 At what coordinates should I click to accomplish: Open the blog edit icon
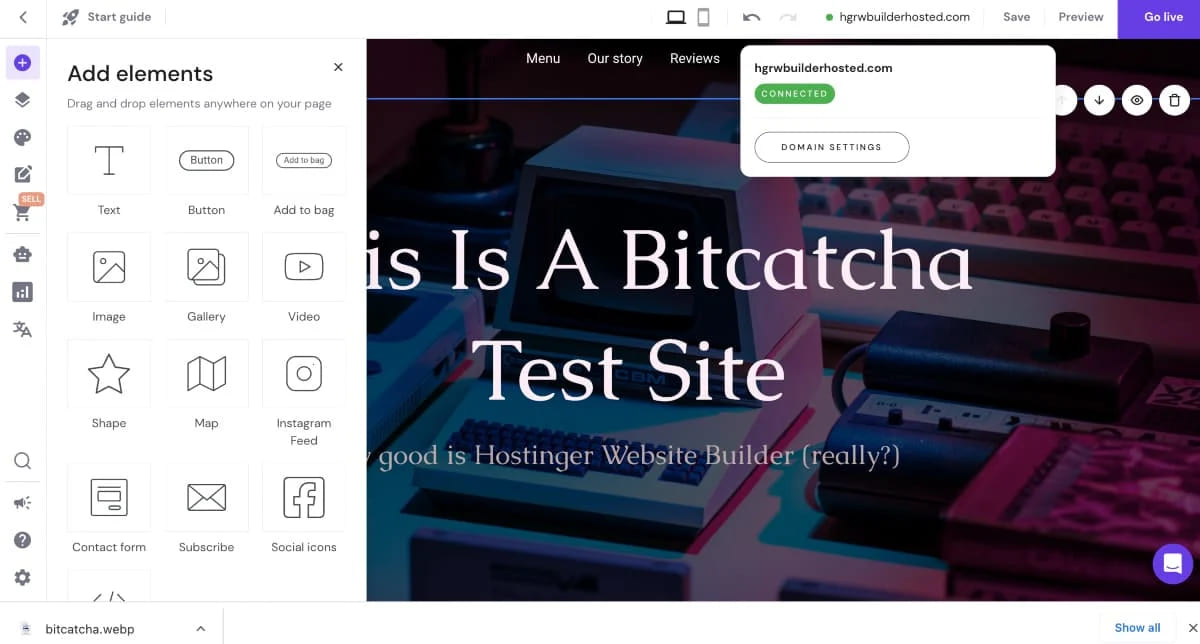click(22, 174)
